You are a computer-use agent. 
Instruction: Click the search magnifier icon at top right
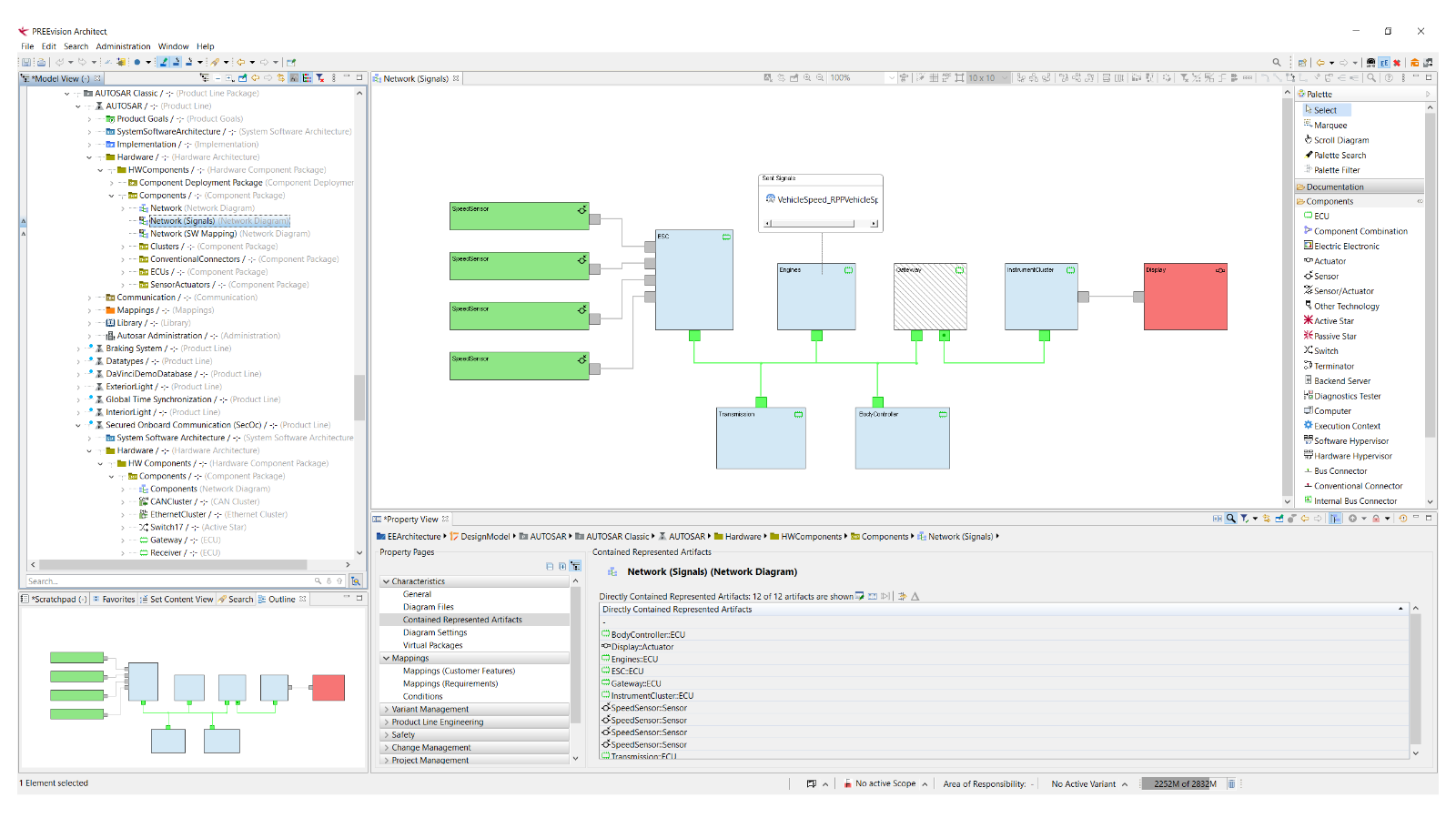tap(1277, 63)
